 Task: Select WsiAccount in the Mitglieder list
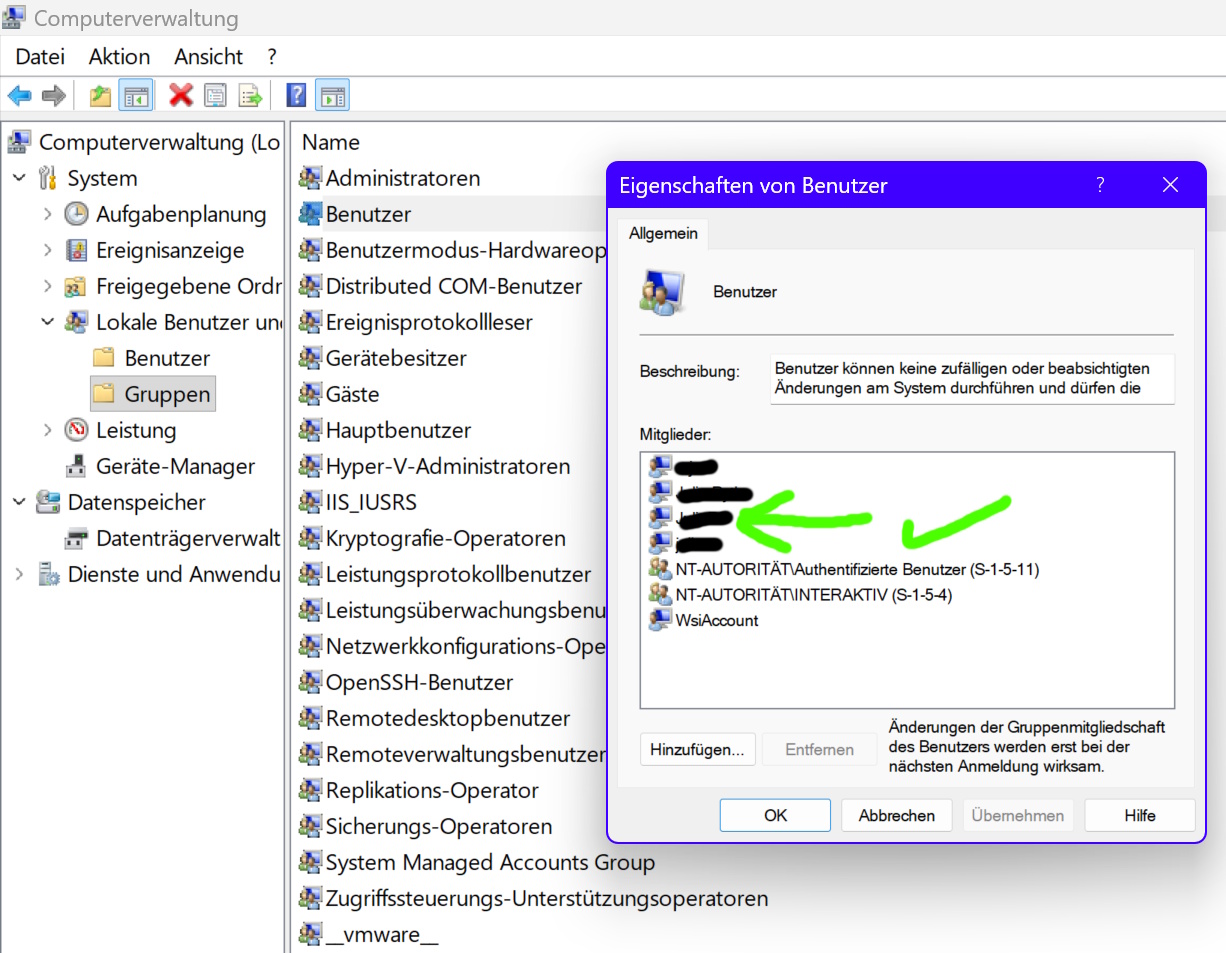coord(715,619)
